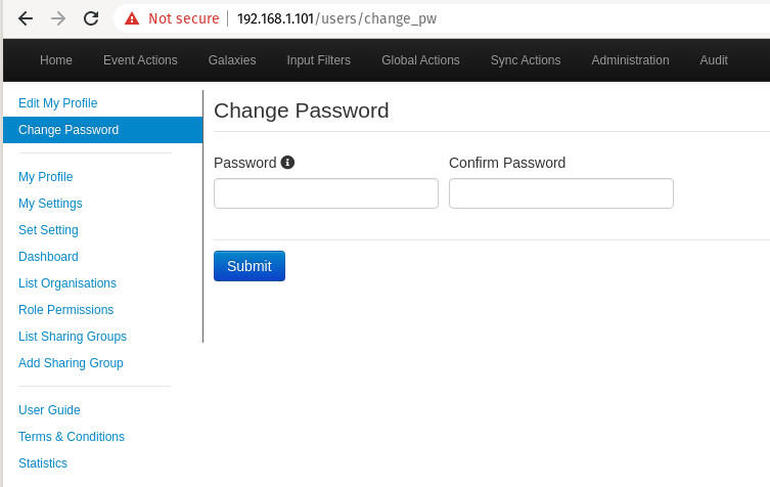Click the browser back arrow
The width and height of the screenshot is (770, 487).
click(26, 19)
